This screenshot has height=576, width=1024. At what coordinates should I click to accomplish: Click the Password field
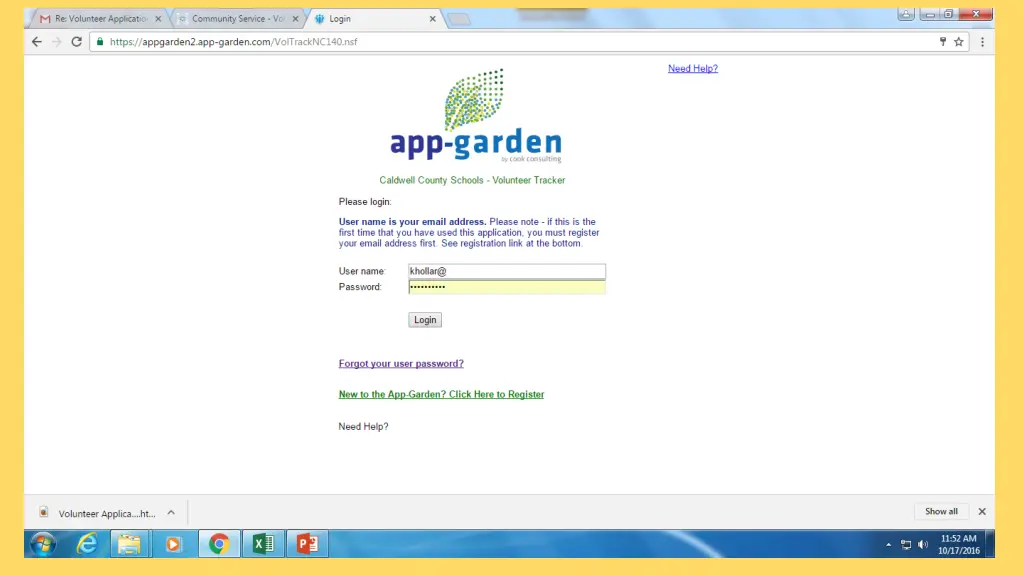(x=507, y=287)
